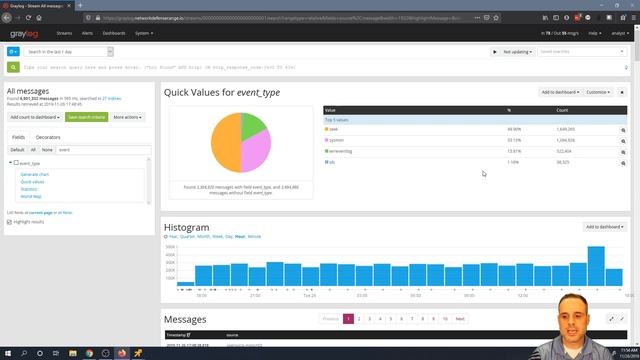This screenshot has height=360, width=640.
Task: Collapse the event_type field expander
Action: pyautogui.click(x=10, y=163)
